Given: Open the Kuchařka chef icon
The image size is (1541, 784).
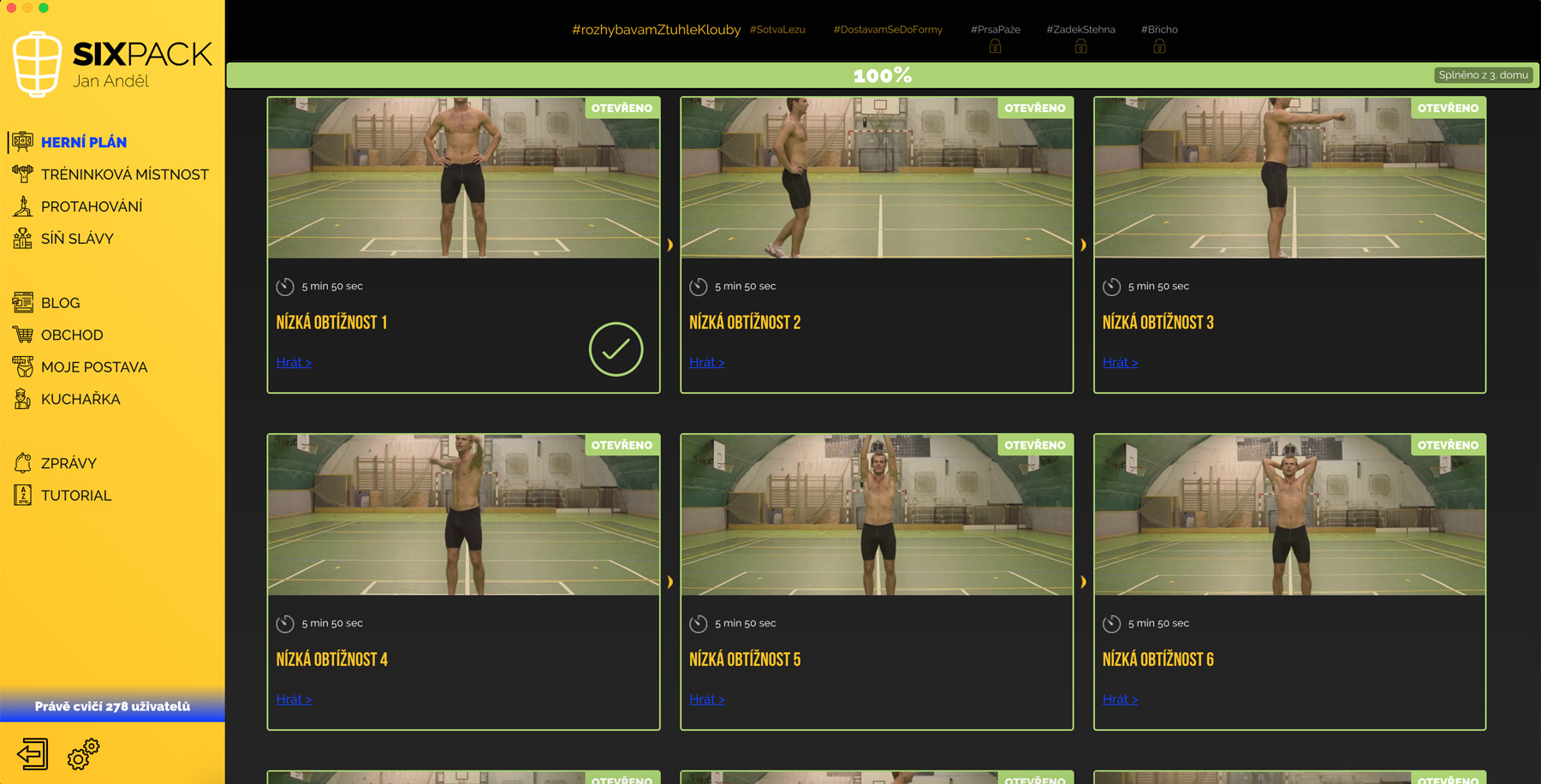Looking at the screenshot, I should [x=23, y=399].
